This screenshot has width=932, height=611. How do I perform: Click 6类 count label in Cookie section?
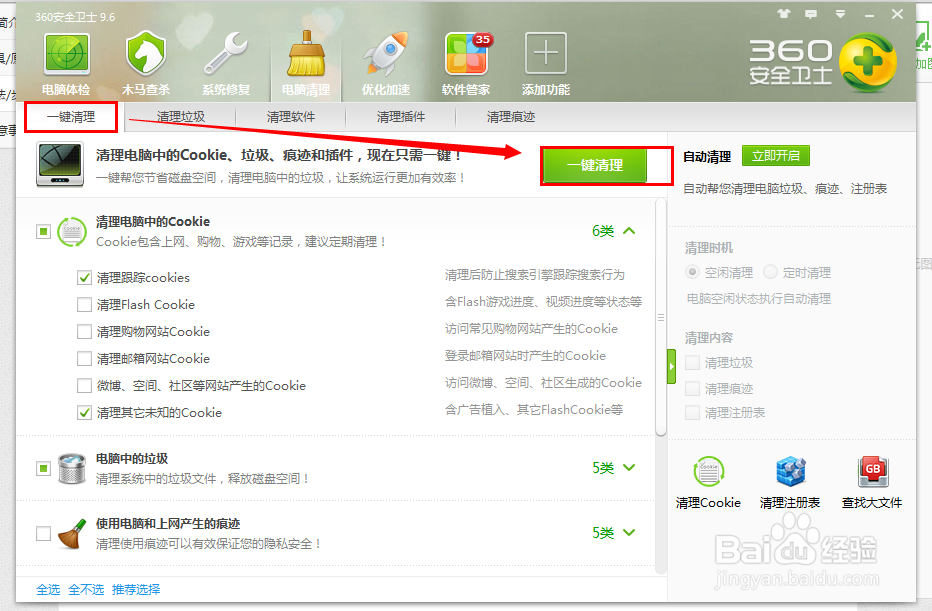pyautogui.click(x=603, y=231)
